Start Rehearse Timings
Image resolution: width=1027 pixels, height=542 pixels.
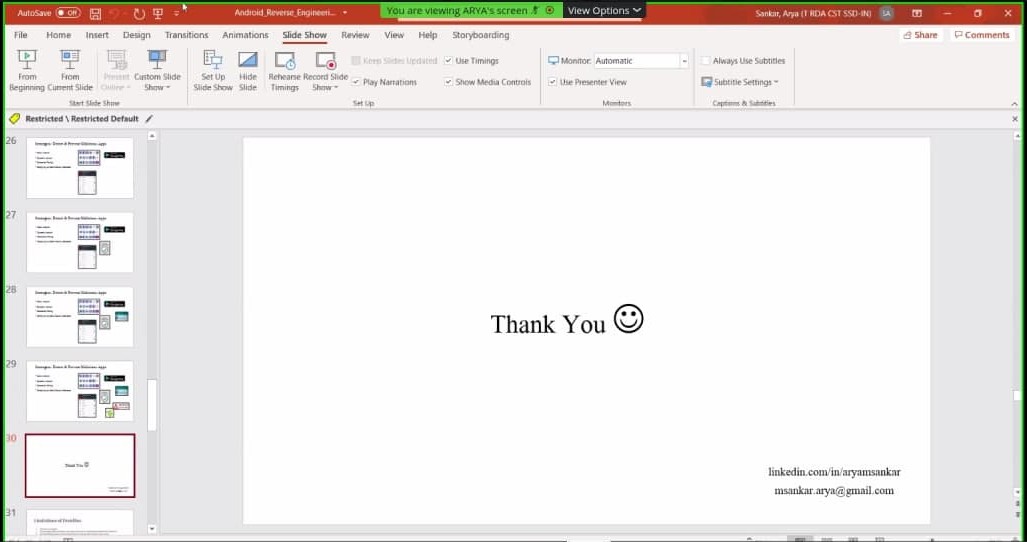click(x=284, y=70)
